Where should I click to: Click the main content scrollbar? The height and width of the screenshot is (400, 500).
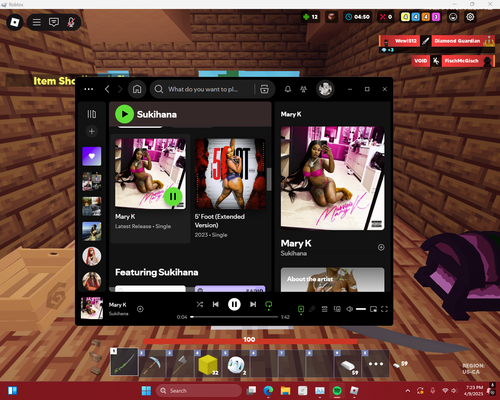(269, 179)
